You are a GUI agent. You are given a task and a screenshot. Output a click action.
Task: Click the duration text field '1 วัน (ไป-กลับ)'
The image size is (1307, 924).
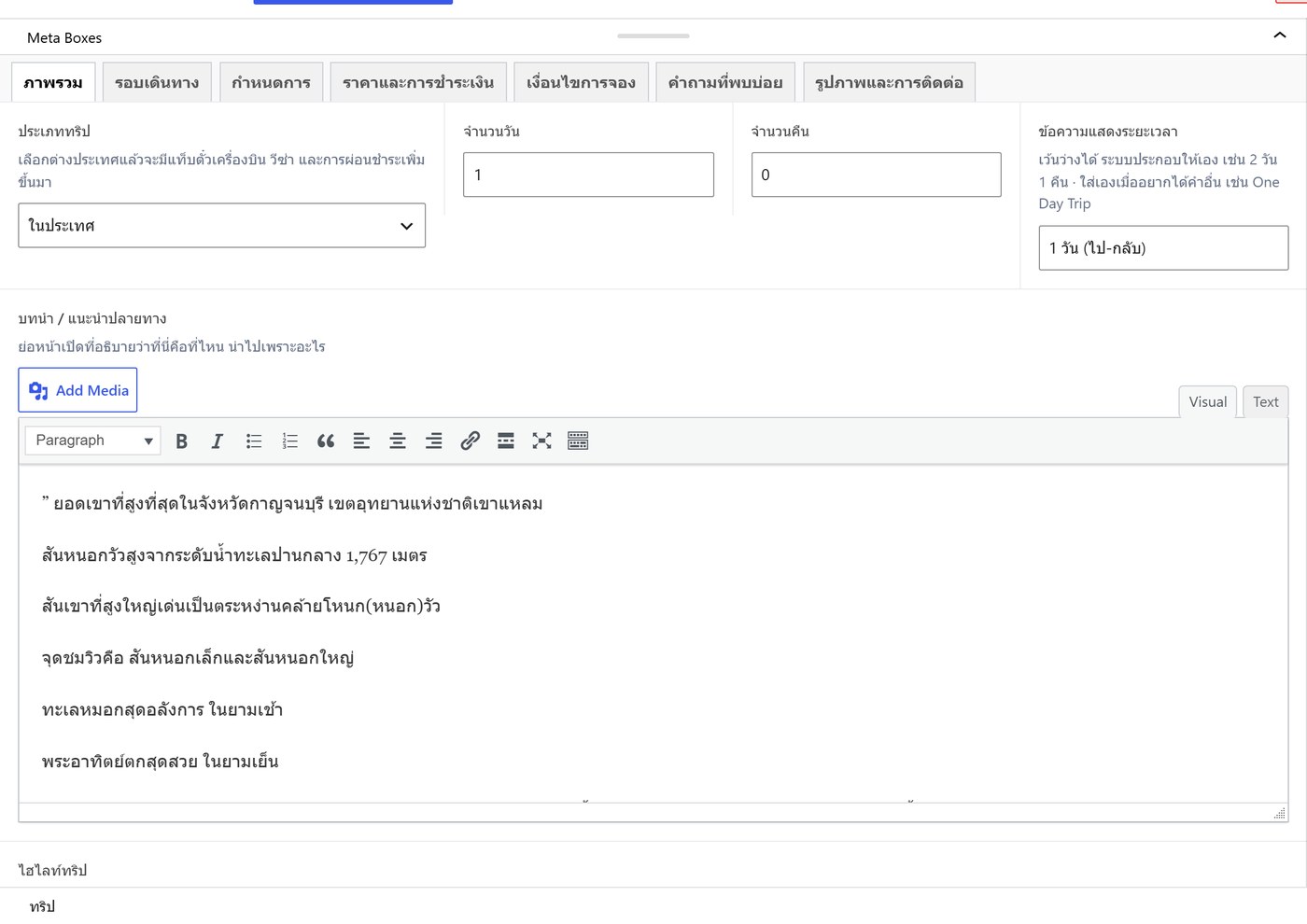(1163, 247)
